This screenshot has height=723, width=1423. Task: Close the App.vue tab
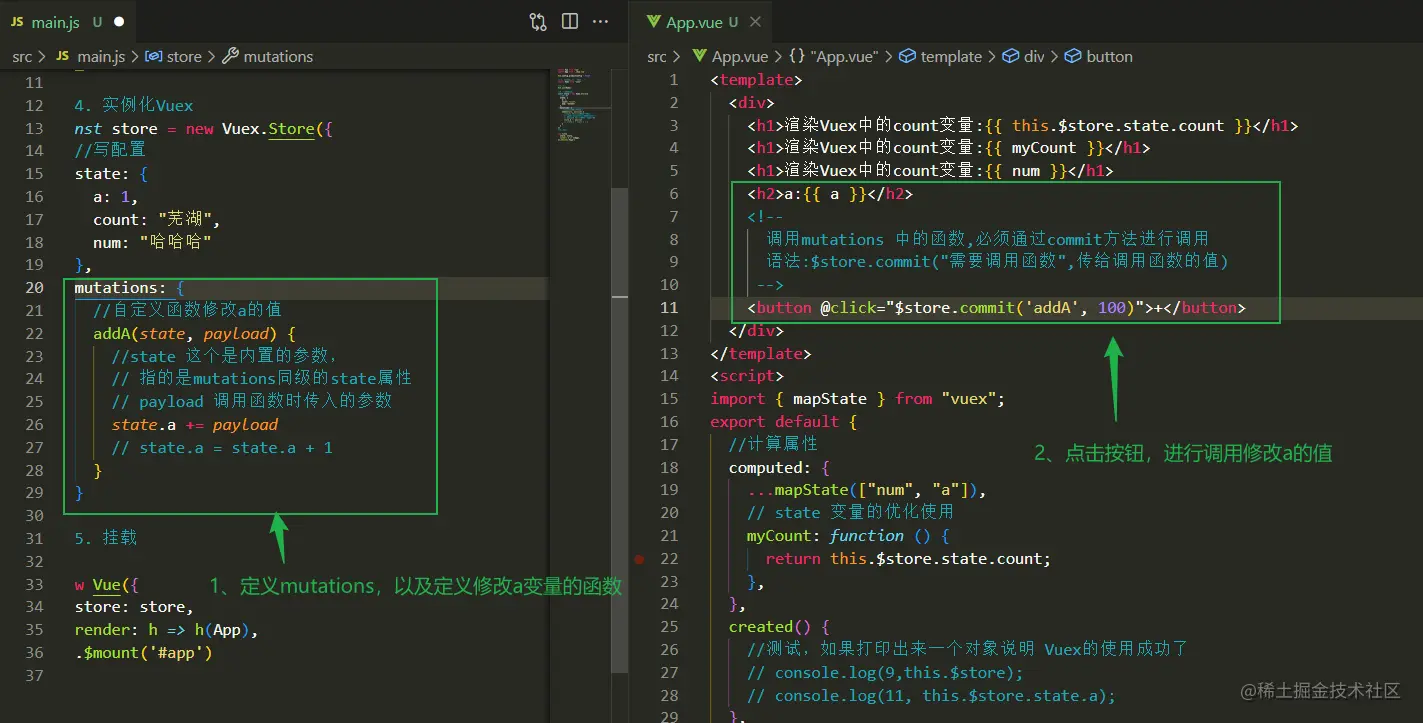click(x=755, y=22)
